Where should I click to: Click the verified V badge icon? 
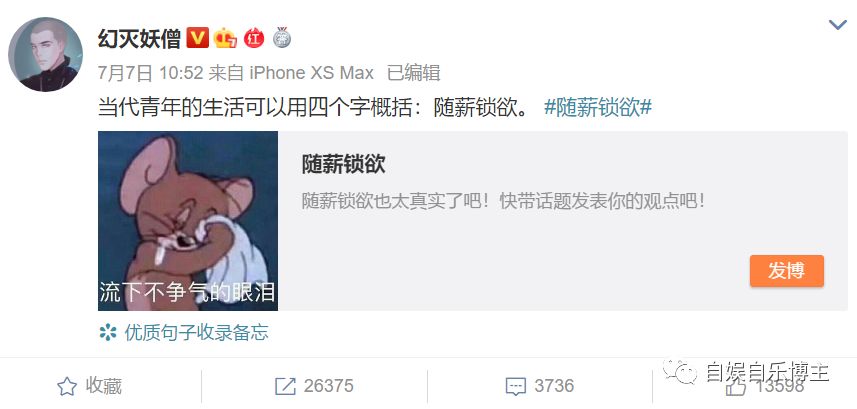(197, 38)
